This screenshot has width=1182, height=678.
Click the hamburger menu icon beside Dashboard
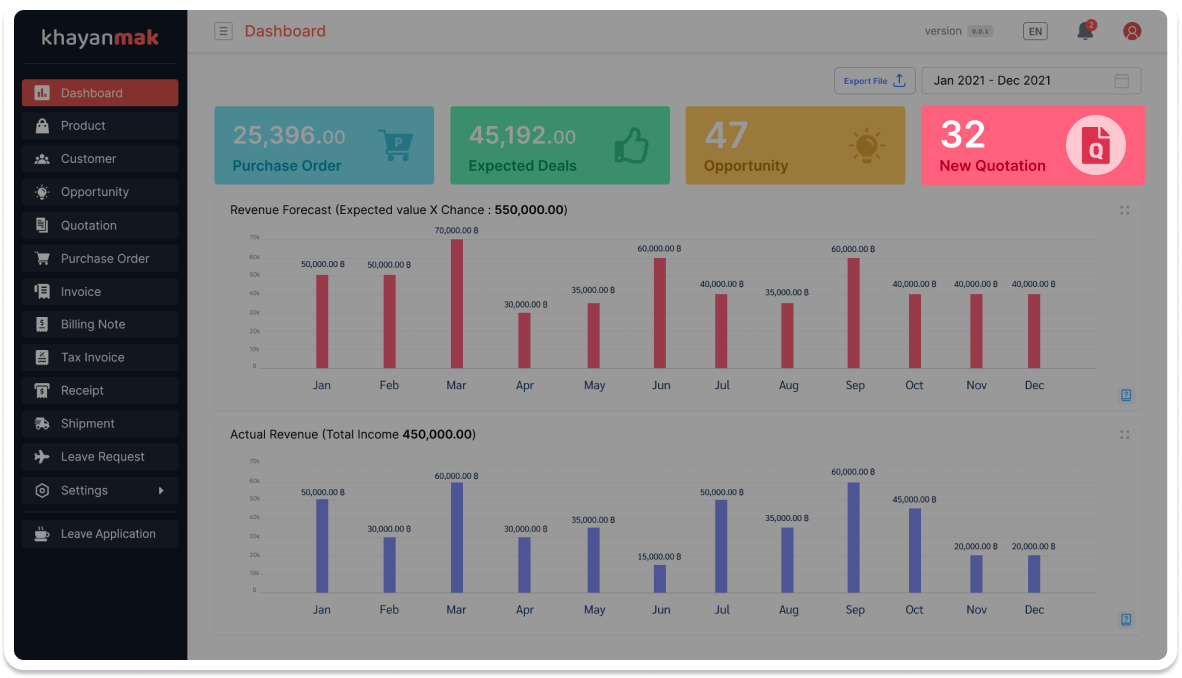point(223,31)
